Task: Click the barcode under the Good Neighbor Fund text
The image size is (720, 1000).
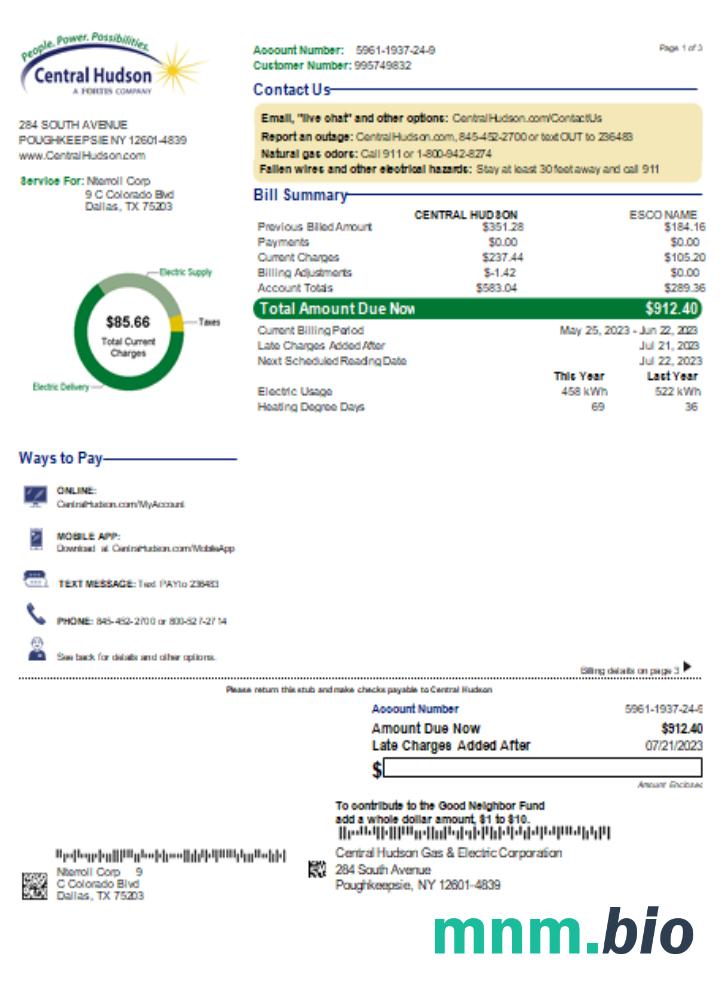Action: (473, 833)
